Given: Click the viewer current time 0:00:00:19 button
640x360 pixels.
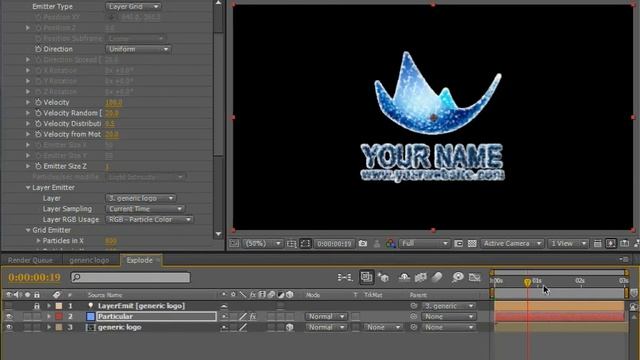Looking at the screenshot, I should point(334,244).
